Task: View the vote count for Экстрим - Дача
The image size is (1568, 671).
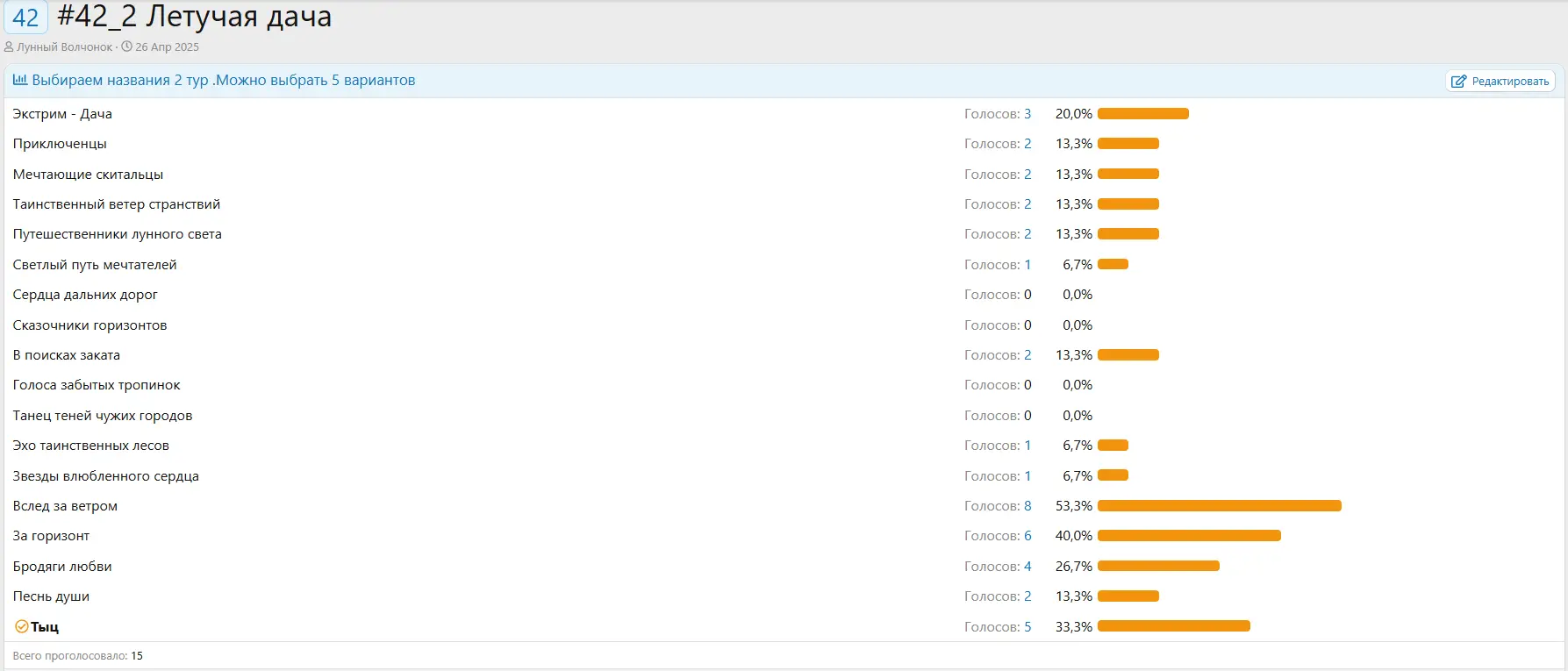Action: 1027,114
